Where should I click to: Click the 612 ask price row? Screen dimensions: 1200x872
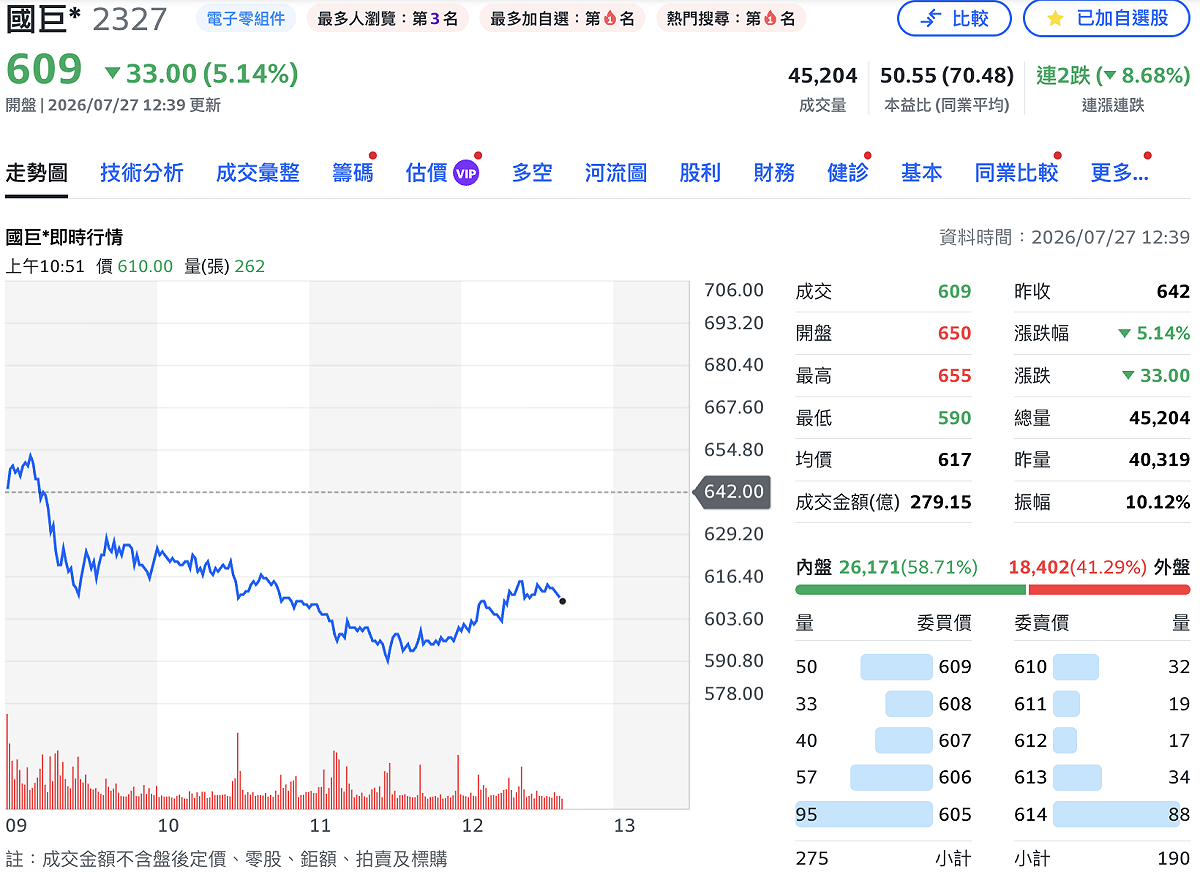pos(1102,741)
